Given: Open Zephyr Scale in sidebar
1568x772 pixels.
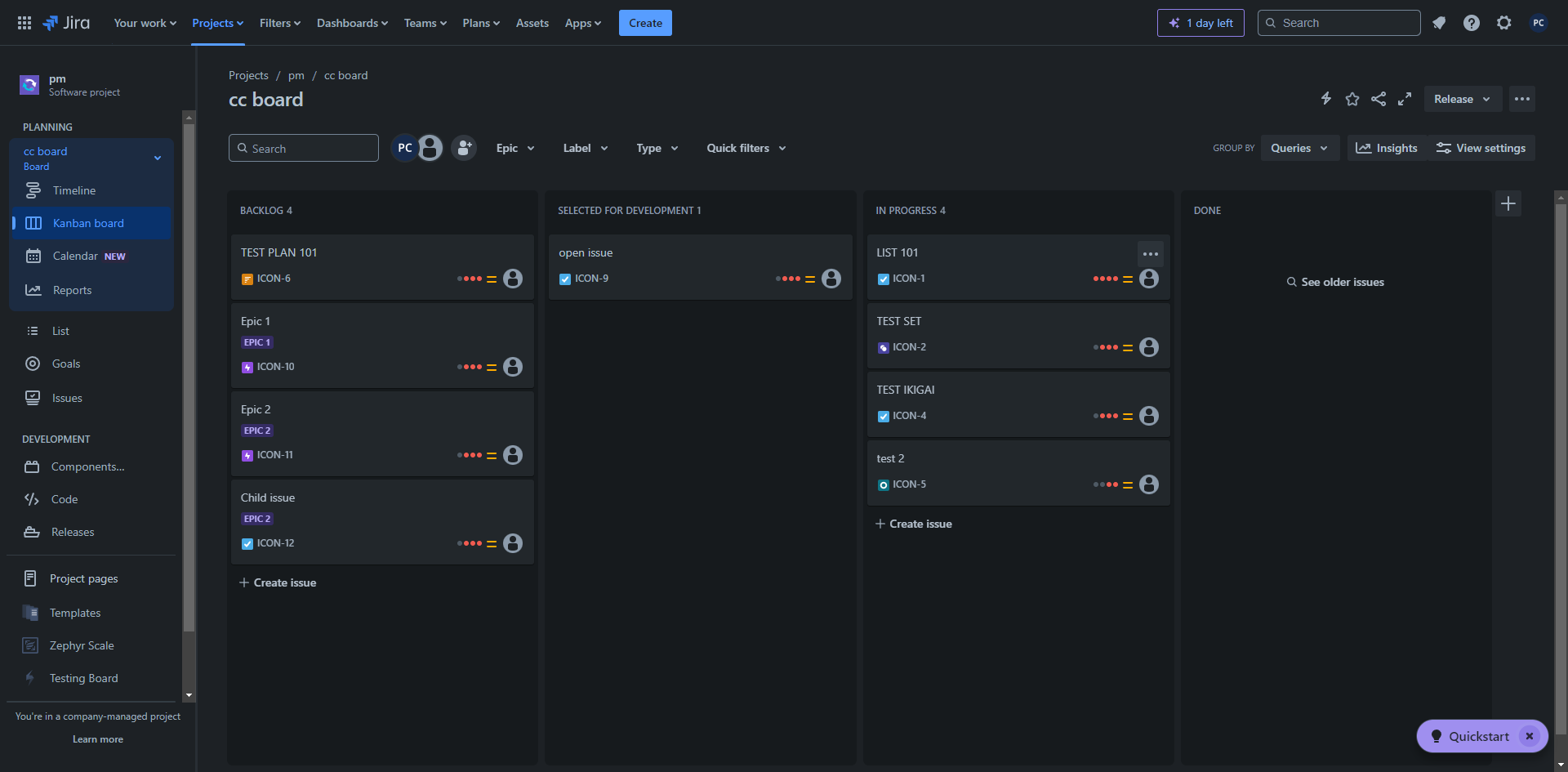Looking at the screenshot, I should pos(91,645).
